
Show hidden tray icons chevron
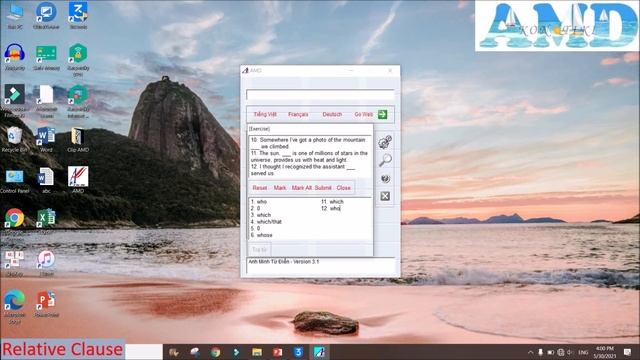coord(530,352)
